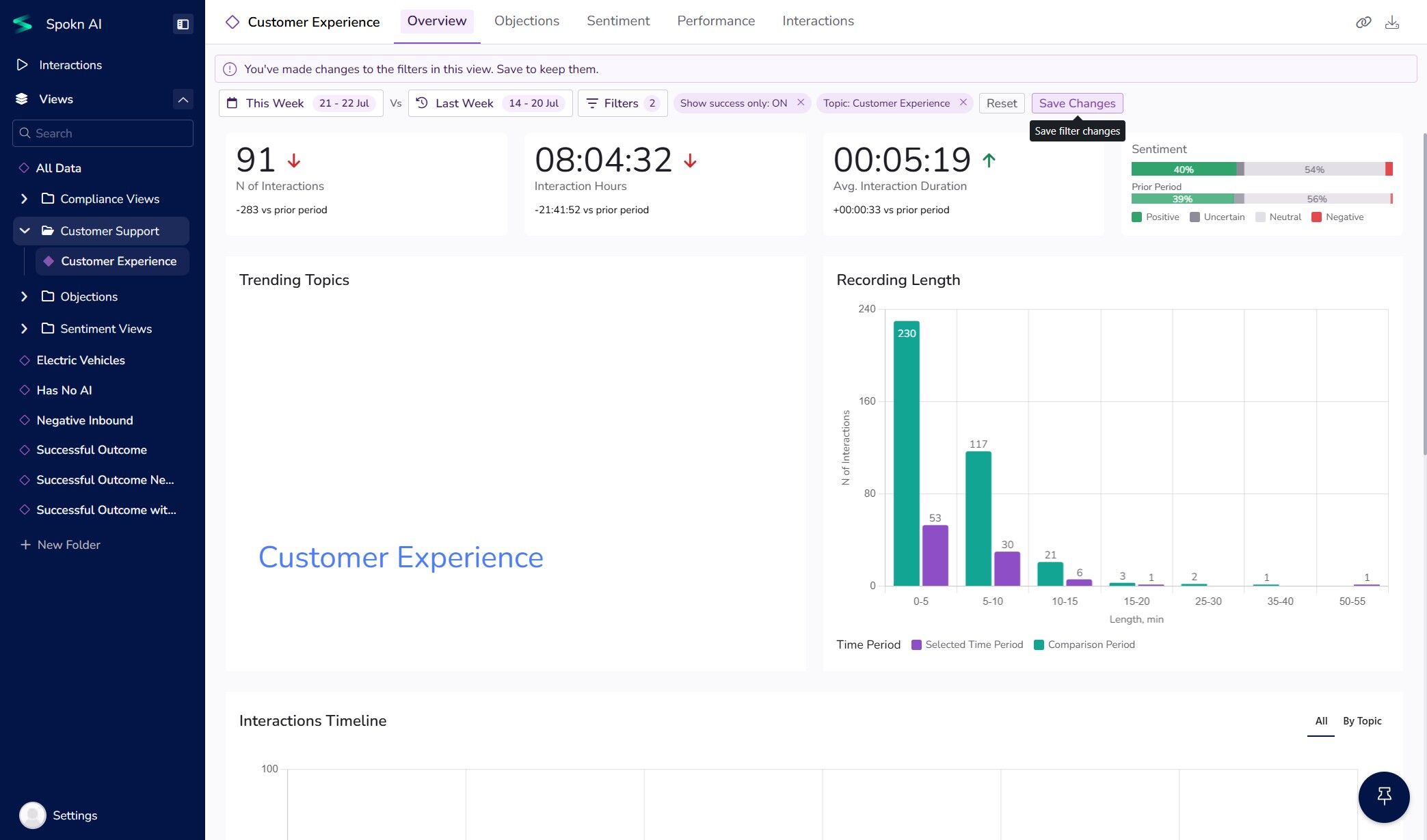Screen dimensions: 1427x840
Task: Toggle Selected Time Period legend series
Action: (968, 645)
